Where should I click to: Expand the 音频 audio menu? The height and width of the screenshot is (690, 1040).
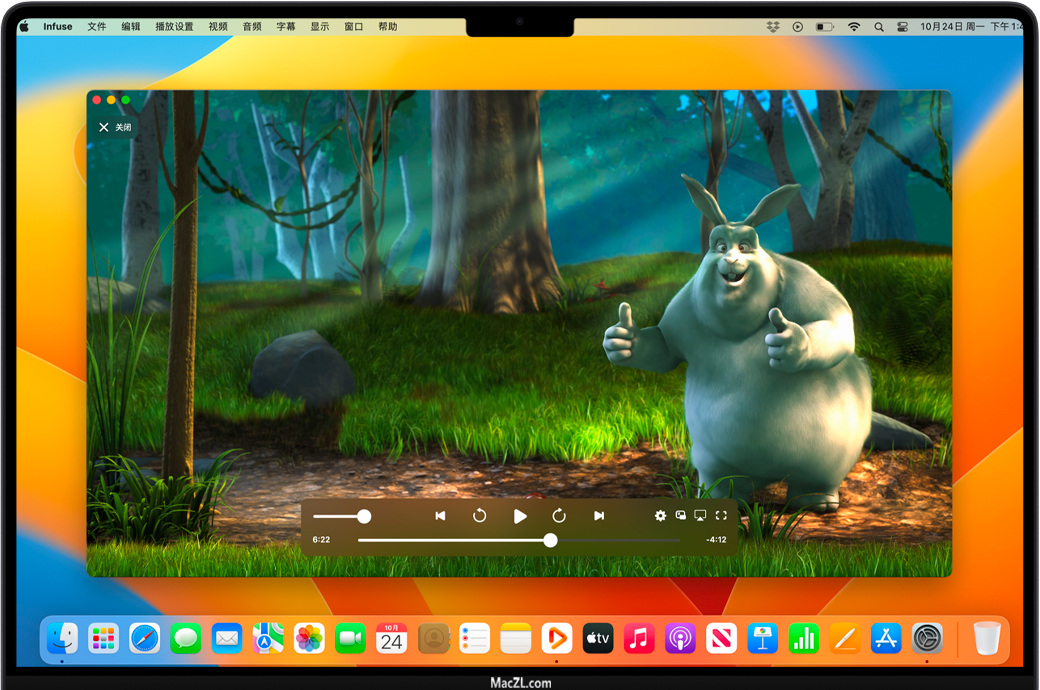(x=252, y=27)
